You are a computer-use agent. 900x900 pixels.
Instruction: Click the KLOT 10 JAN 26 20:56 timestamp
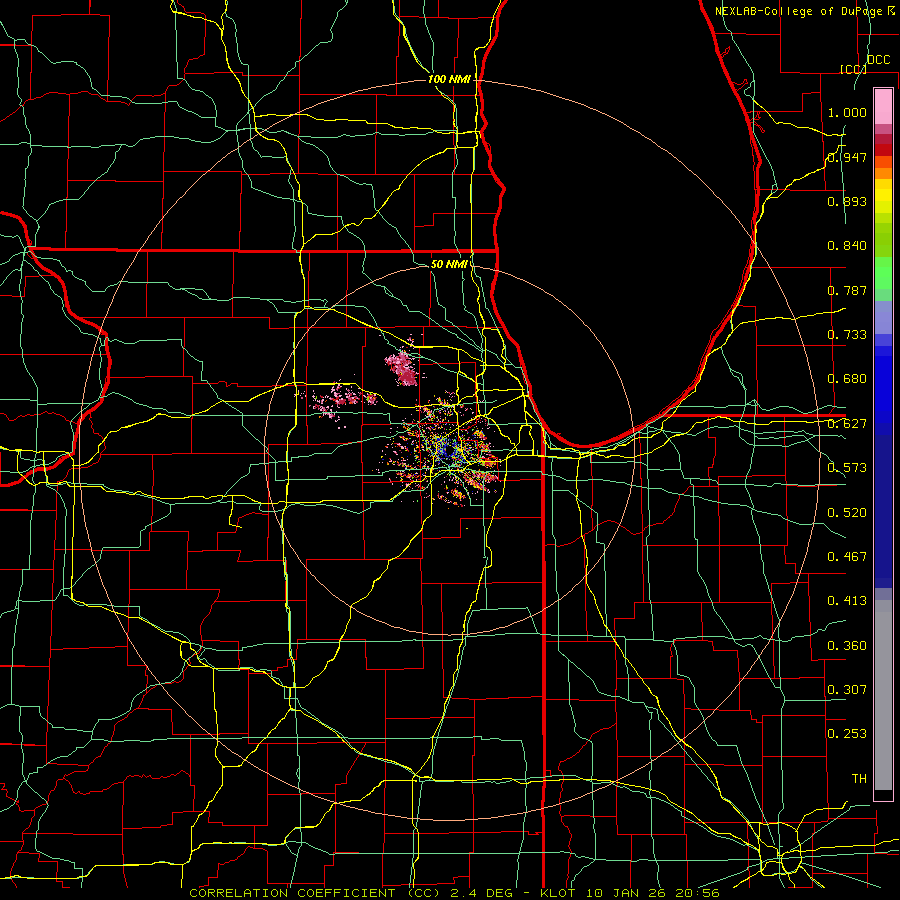(x=630, y=893)
